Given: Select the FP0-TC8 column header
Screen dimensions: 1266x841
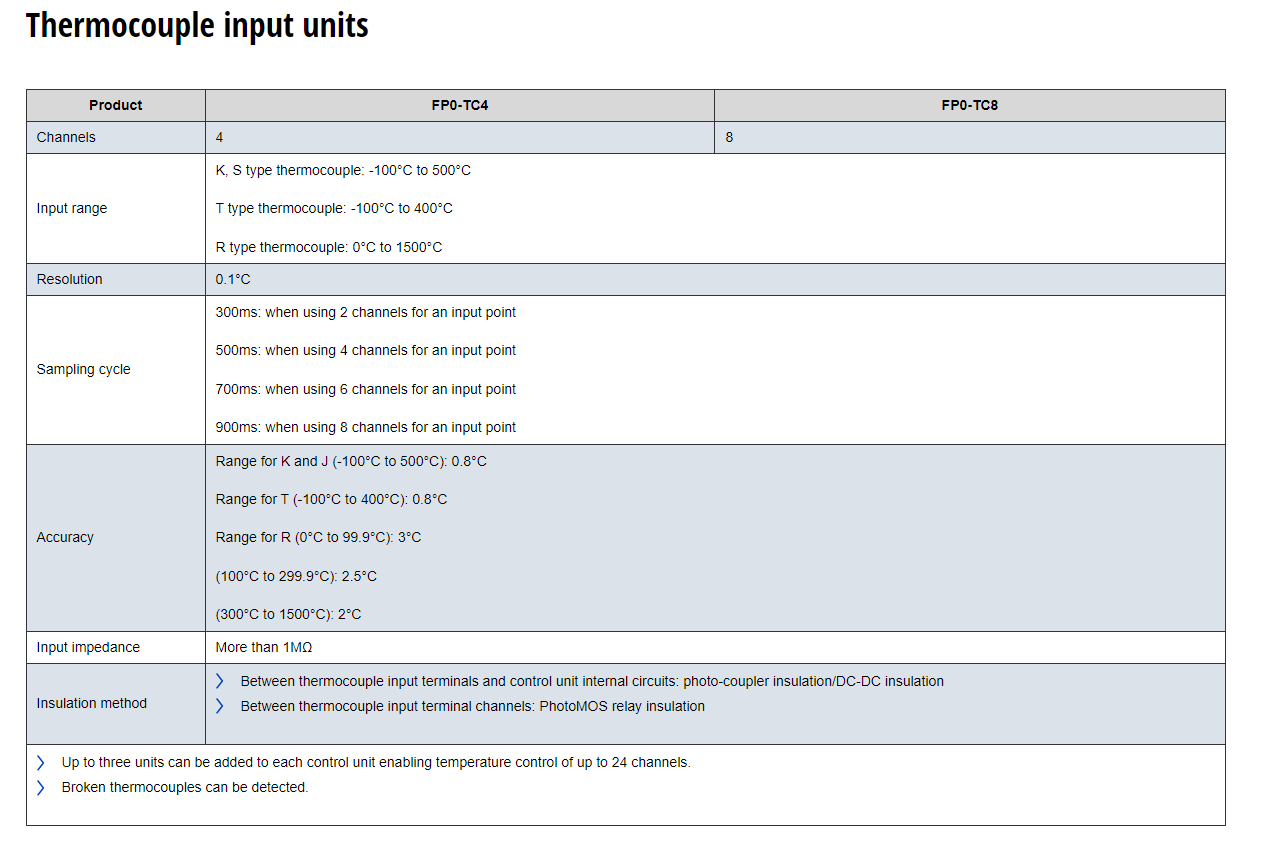Looking at the screenshot, I should point(969,105).
